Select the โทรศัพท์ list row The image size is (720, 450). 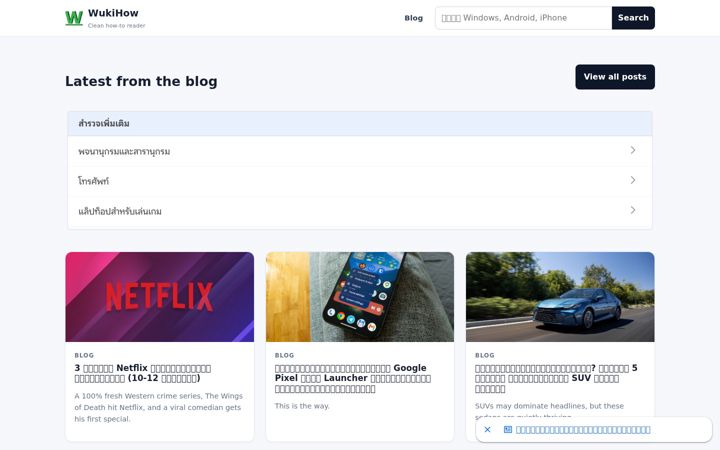tap(360, 181)
